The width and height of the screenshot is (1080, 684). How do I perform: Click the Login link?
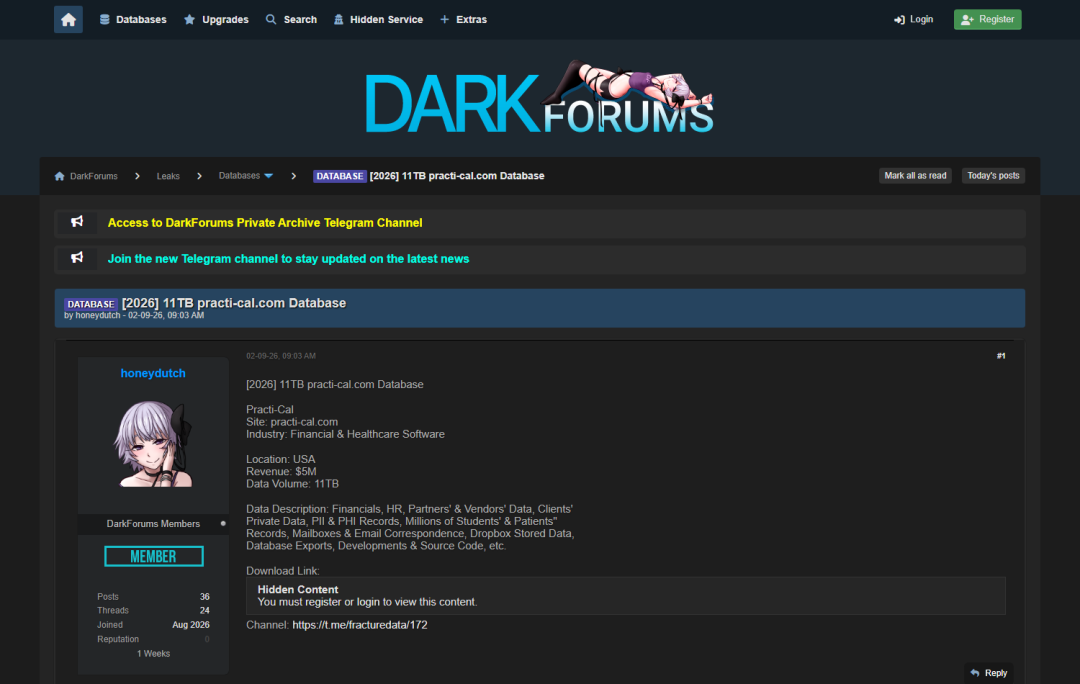(x=913, y=19)
